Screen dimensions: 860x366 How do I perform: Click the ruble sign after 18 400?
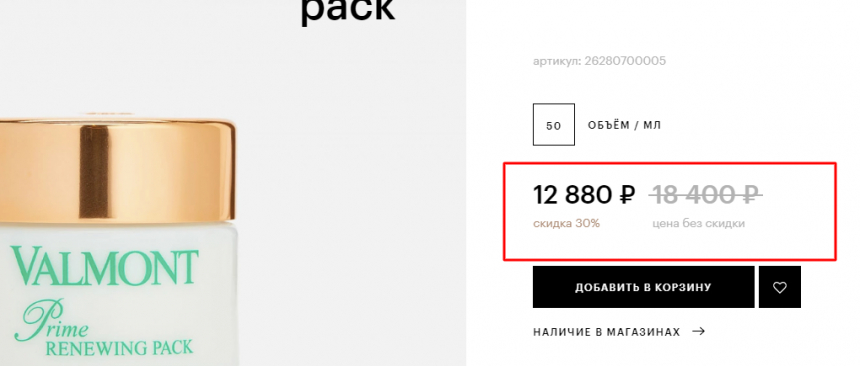tap(751, 195)
